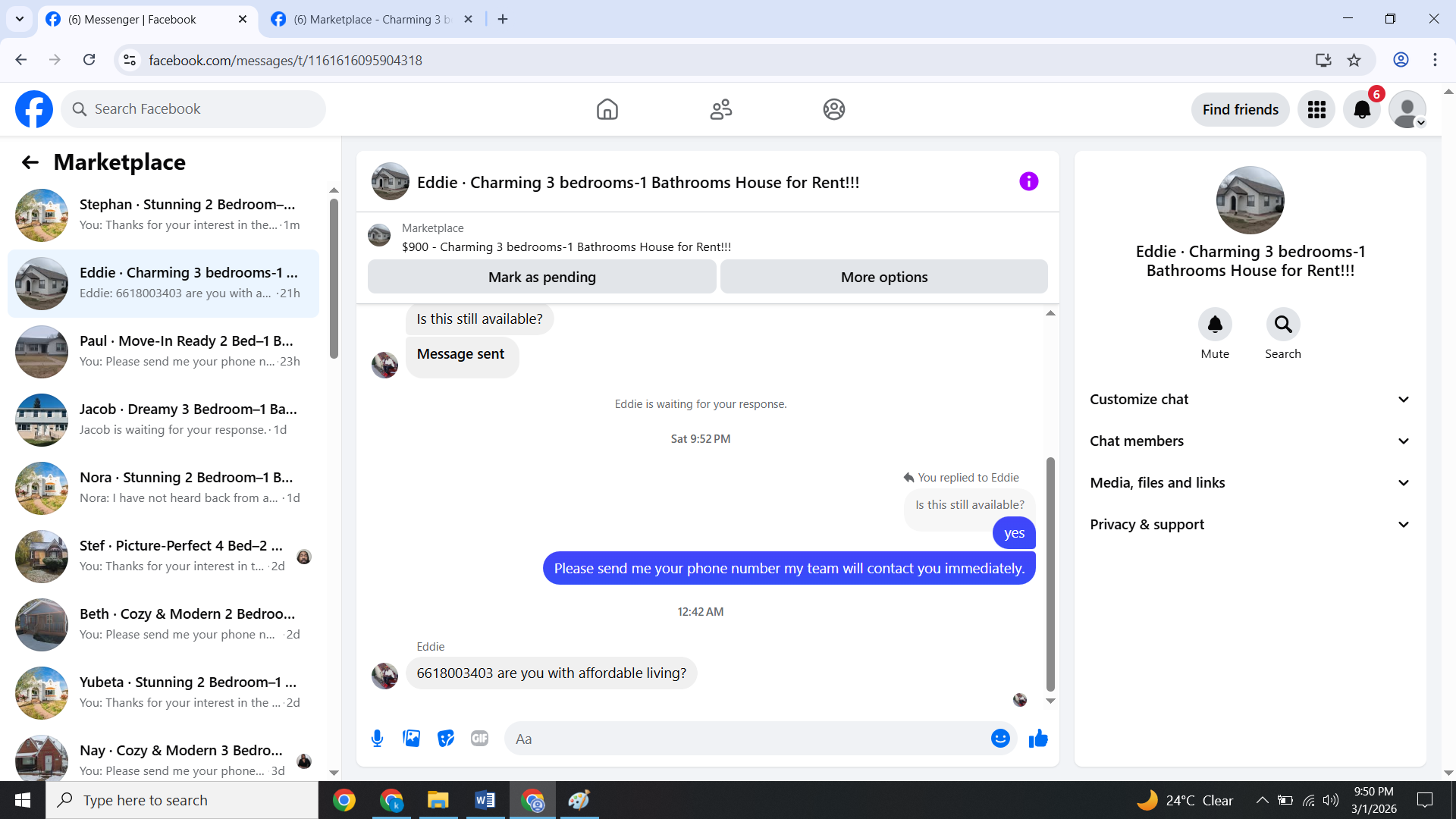Viewport: 1456px width, 819px height.
Task: Click Mark as pending button
Action: (x=541, y=277)
